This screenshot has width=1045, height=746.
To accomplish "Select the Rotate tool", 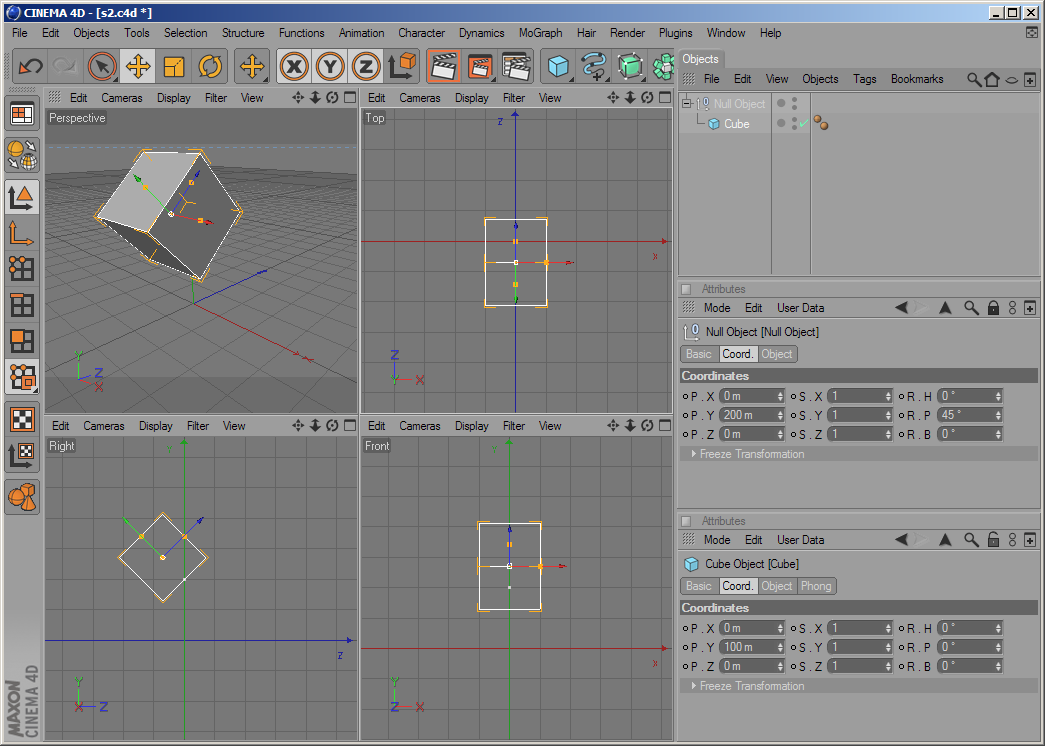I will tap(210, 67).
